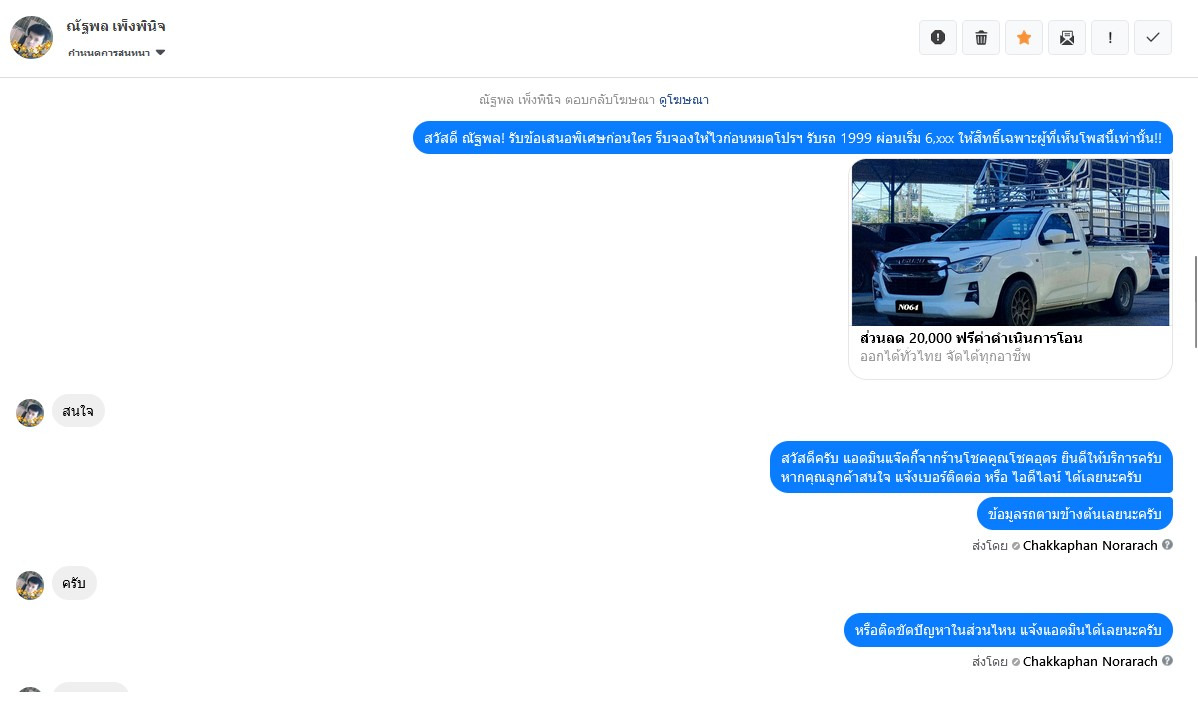The width and height of the screenshot is (1198, 703).
Task: Click avatar next to สนใจ message
Action: (31, 413)
